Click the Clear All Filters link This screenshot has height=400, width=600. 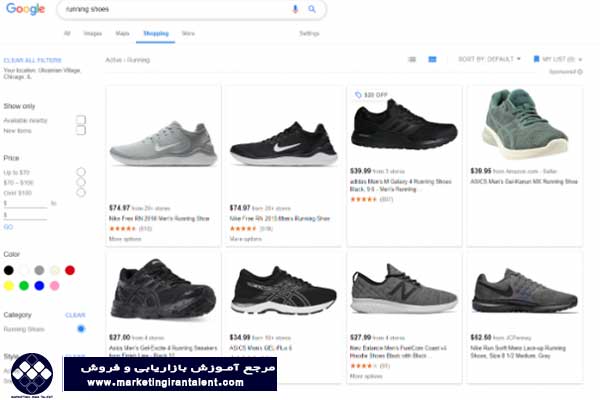33,60
